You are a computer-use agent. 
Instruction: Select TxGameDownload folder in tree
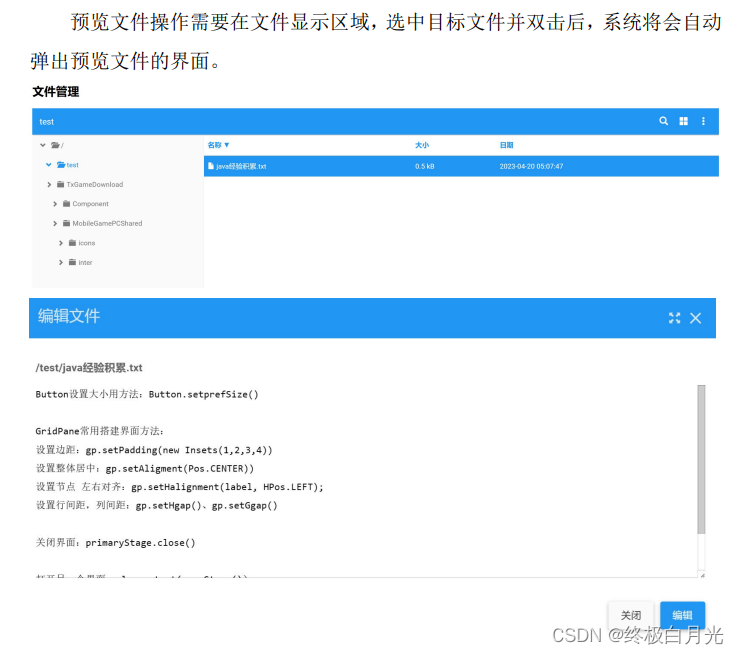tap(90, 184)
